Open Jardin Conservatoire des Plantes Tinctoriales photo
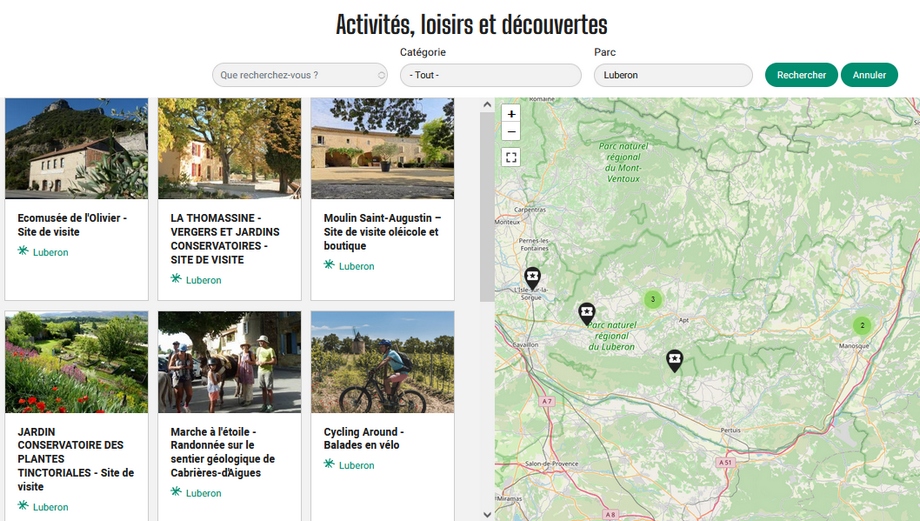Image resolution: width=920 pixels, height=521 pixels. pos(76,362)
